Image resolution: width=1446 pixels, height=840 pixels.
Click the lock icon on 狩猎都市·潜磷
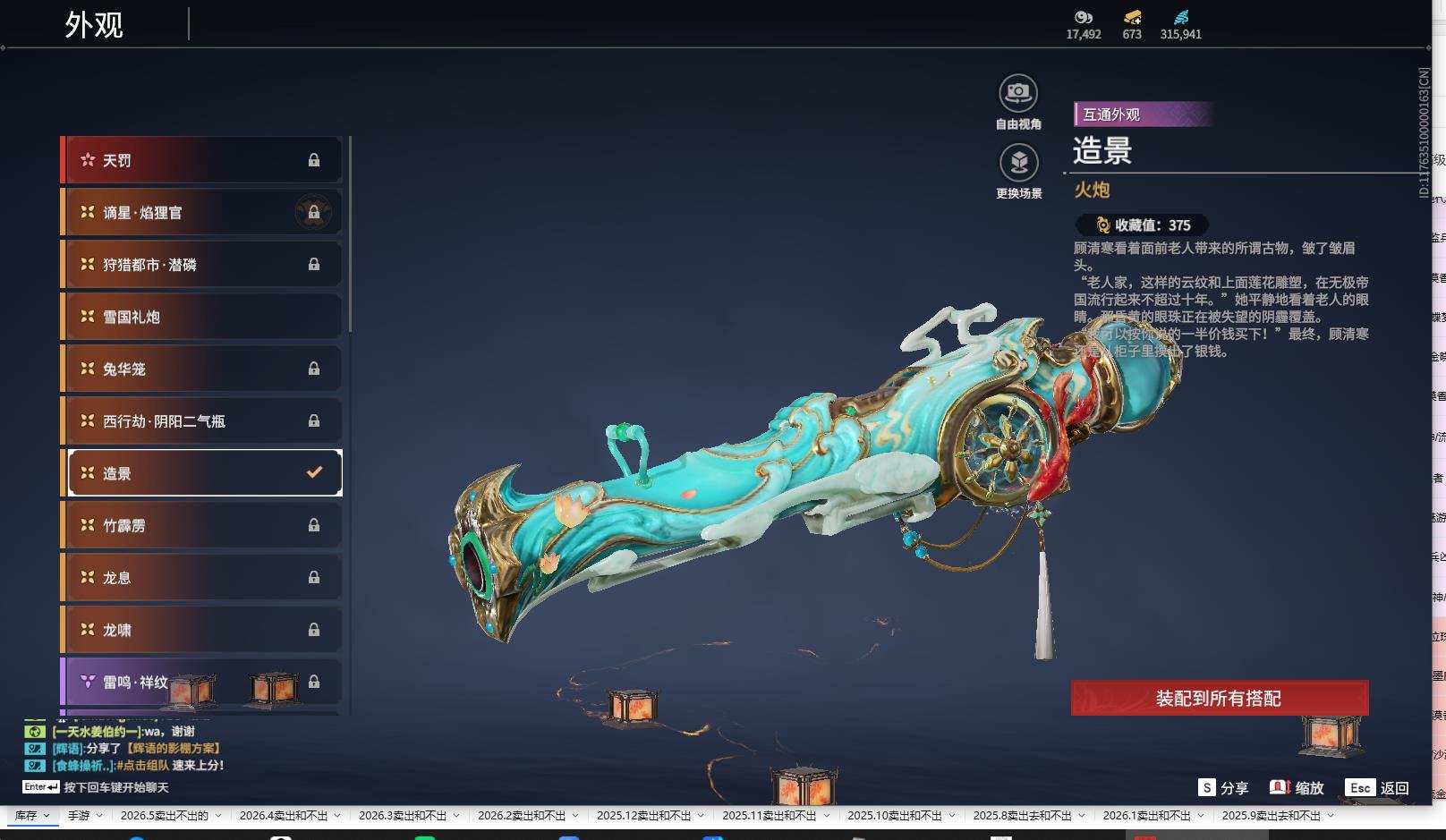(x=314, y=265)
